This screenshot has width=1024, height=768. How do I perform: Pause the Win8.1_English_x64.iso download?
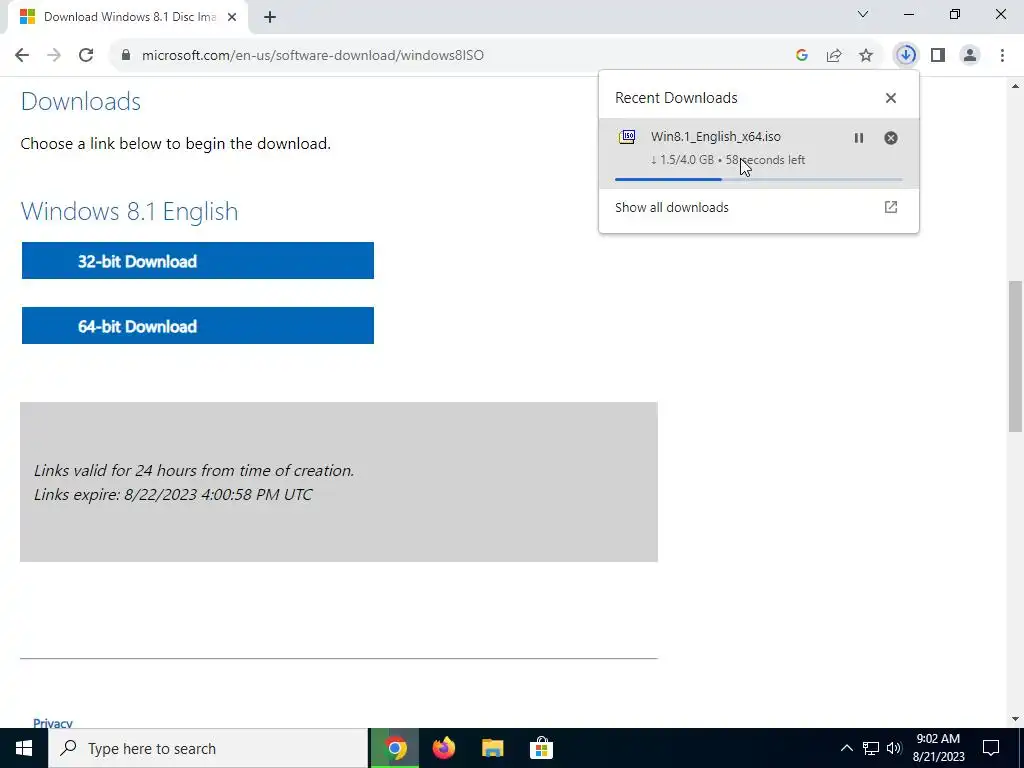(859, 138)
